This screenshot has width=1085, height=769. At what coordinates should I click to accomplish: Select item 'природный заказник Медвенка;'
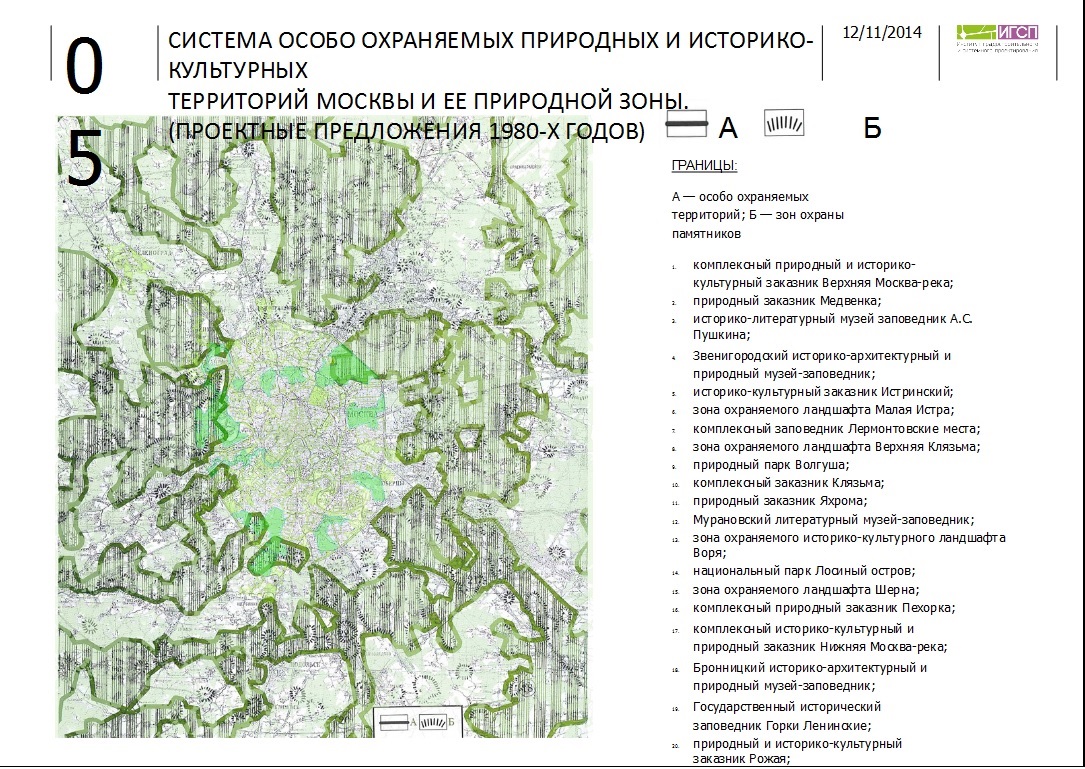click(x=787, y=300)
